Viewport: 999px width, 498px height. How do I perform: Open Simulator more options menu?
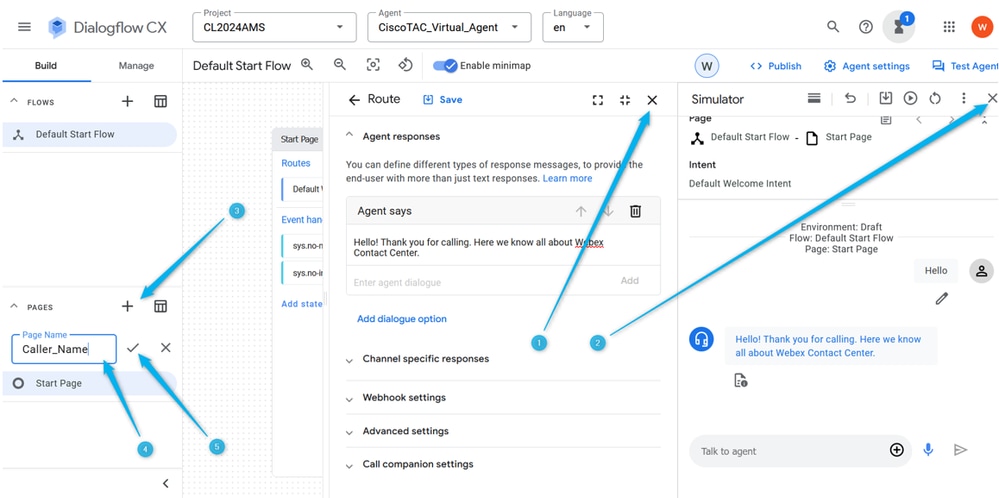pyautogui.click(x=963, y=98)
